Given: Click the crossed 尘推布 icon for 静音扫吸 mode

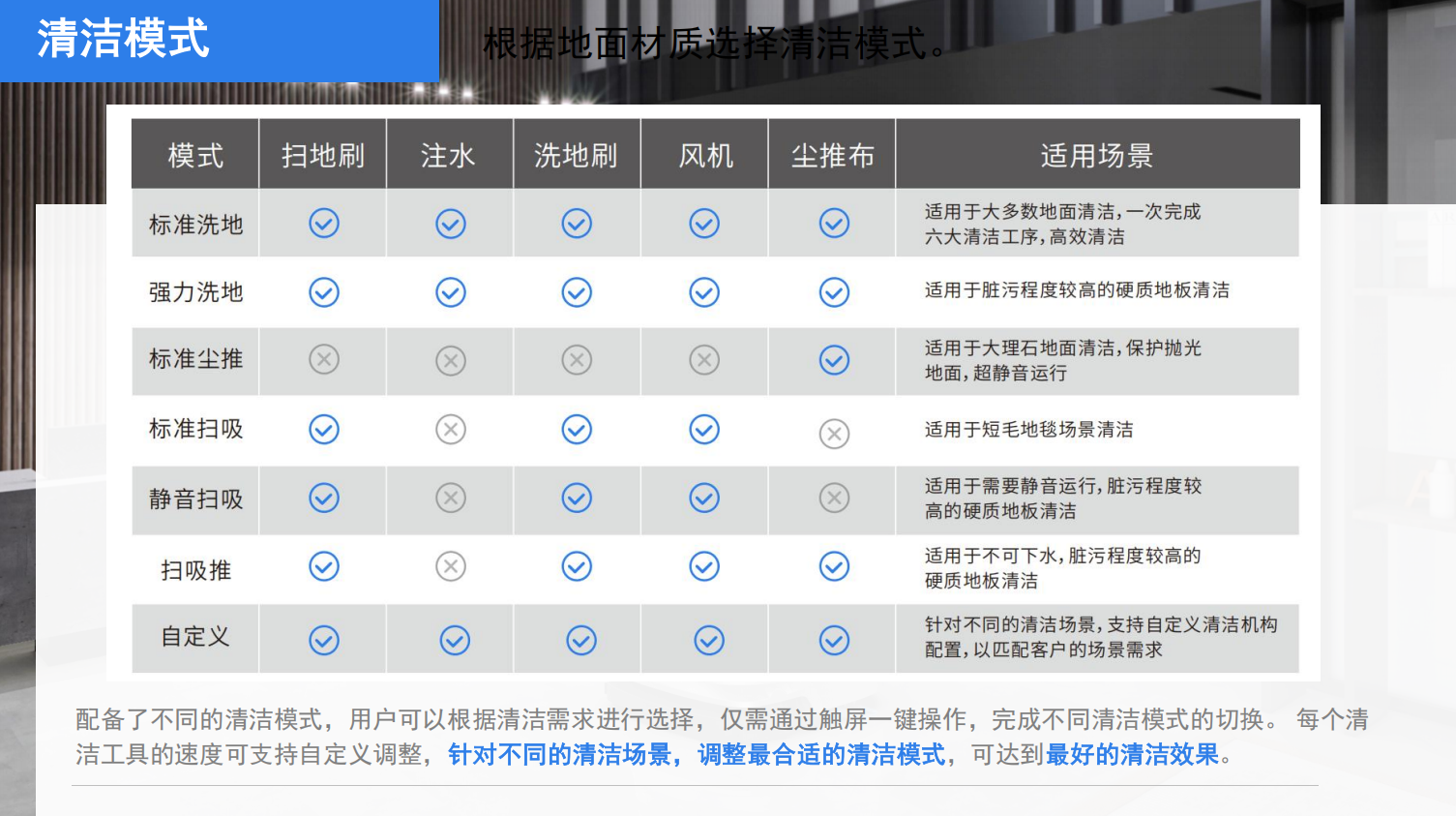Looking at the screenshot, I should tap(832, 499).
